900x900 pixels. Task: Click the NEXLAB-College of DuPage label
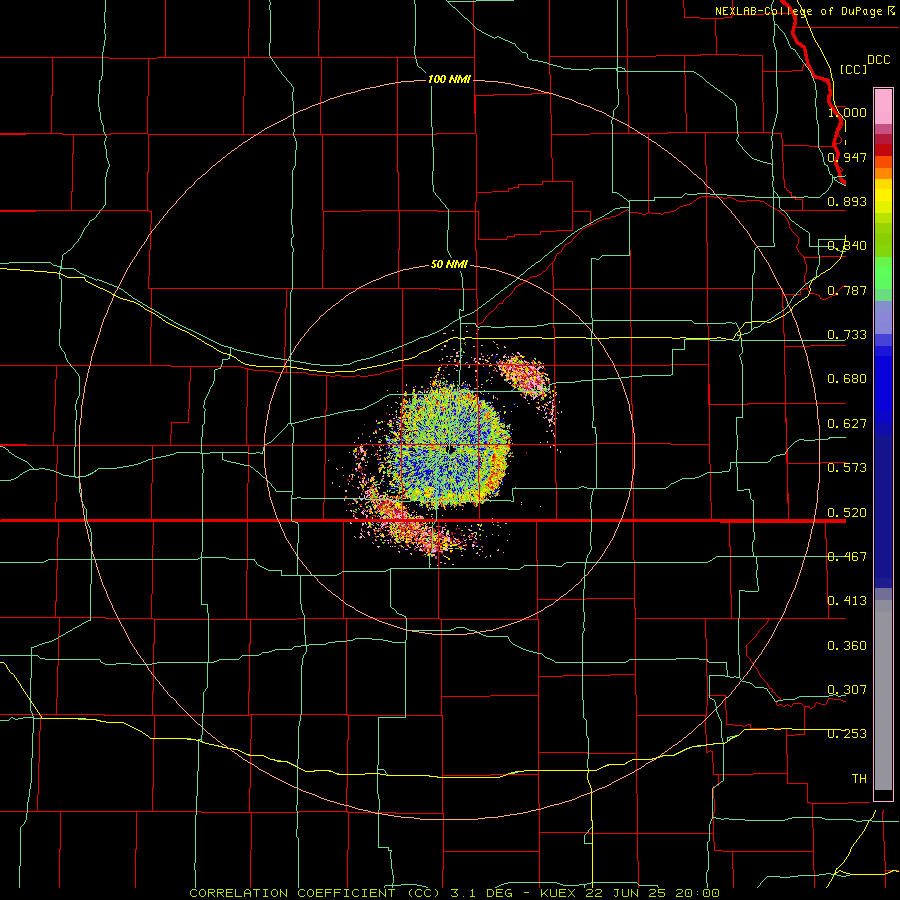798,11
